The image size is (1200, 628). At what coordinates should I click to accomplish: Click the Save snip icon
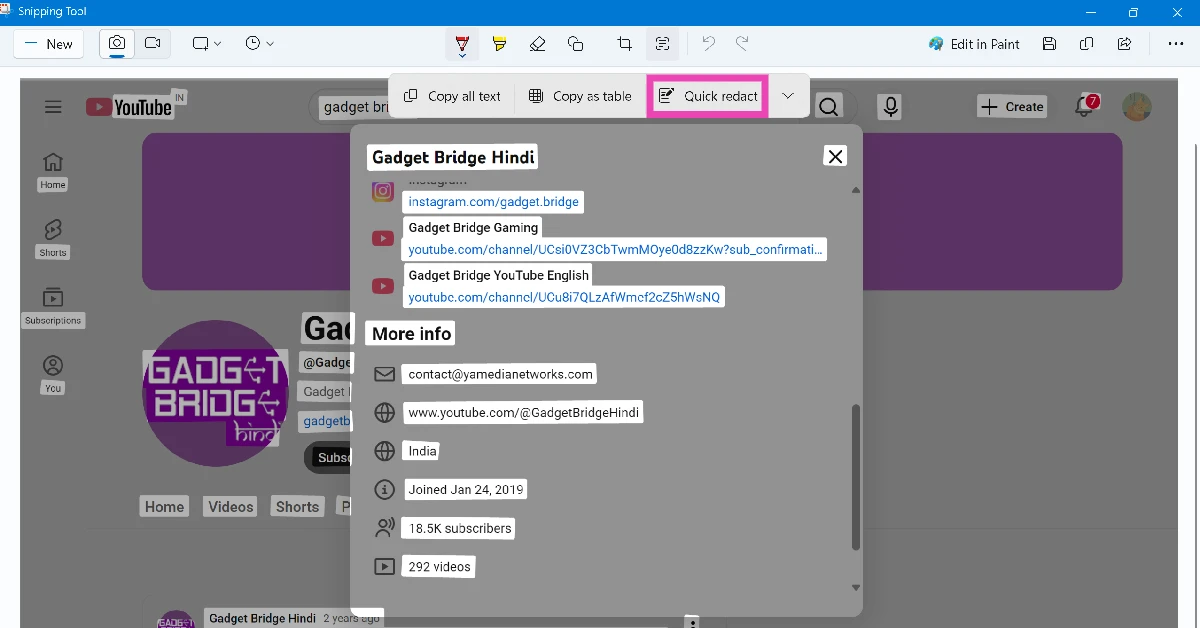pyautogui.click(x=1048, y=44)
